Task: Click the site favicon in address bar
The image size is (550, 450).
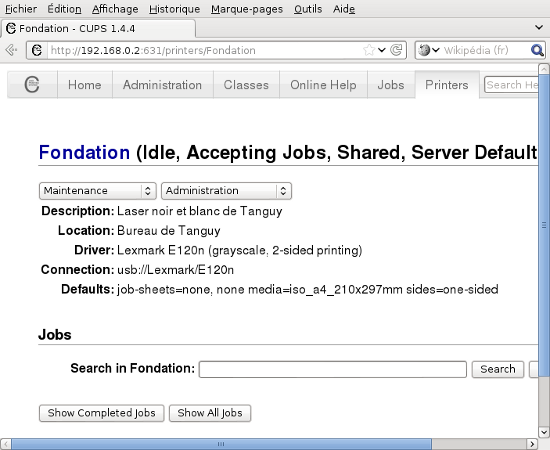Action: tap(37, 50)
